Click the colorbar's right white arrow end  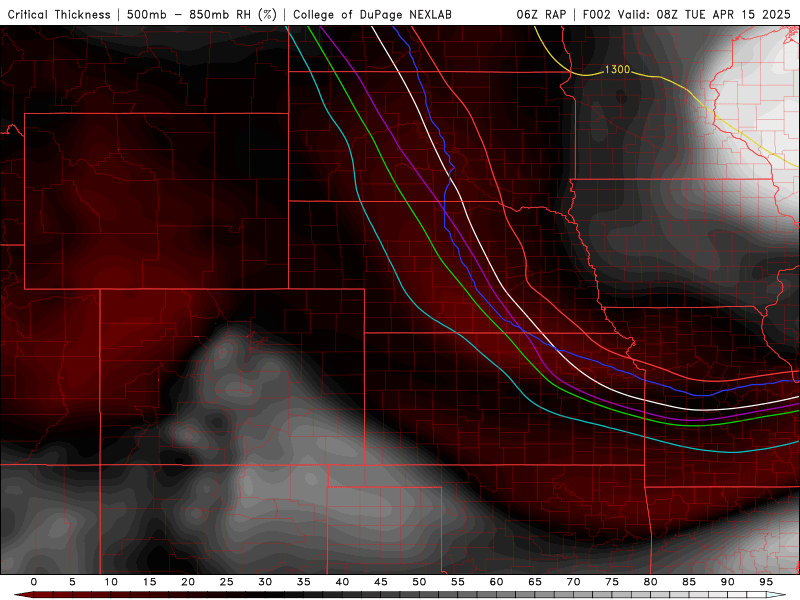(x=776, y=595)
